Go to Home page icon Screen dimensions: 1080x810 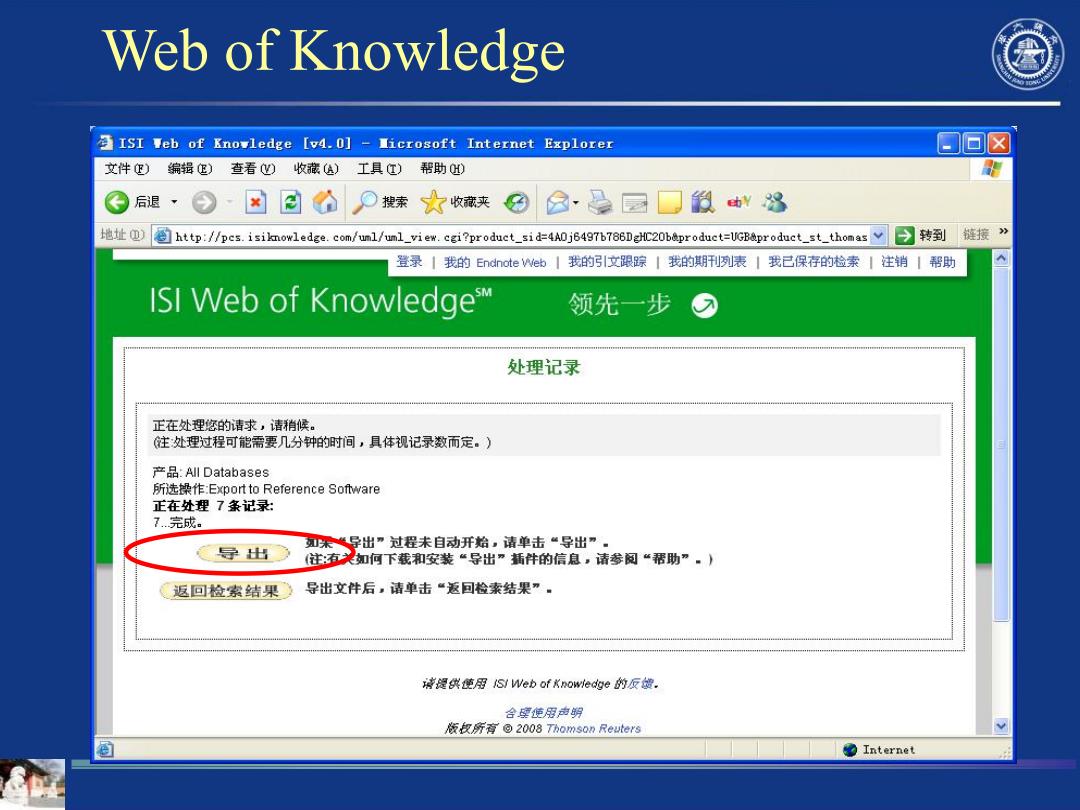(x=325, y=202)
